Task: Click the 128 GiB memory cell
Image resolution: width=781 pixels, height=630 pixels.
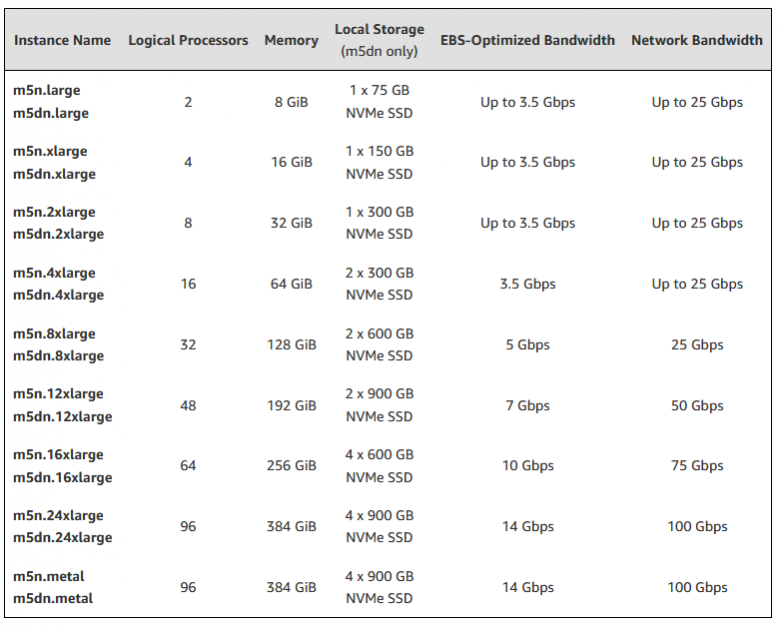Action: click(x=291, y=345)
